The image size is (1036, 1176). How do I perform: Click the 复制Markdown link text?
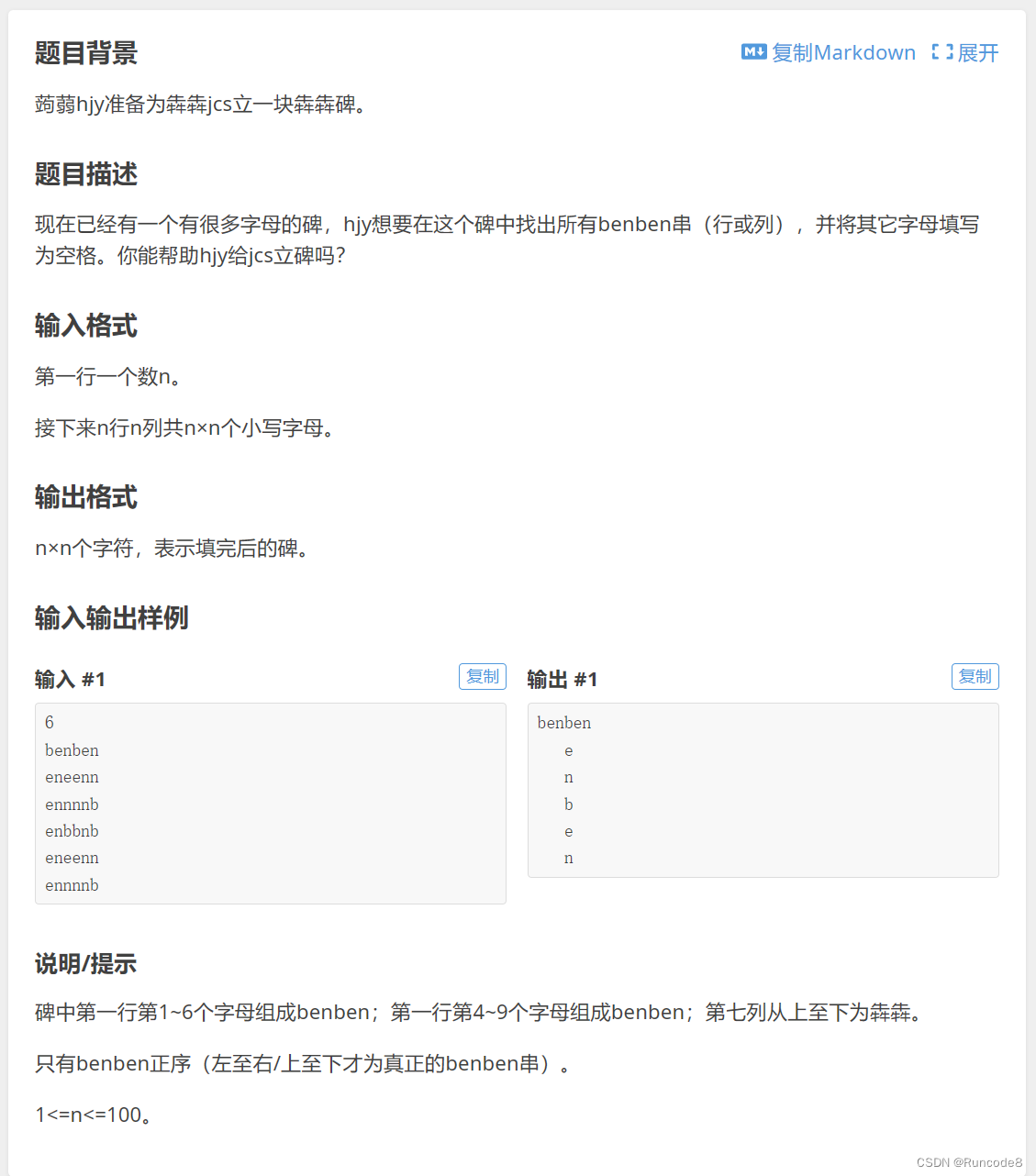pos(843,52)
